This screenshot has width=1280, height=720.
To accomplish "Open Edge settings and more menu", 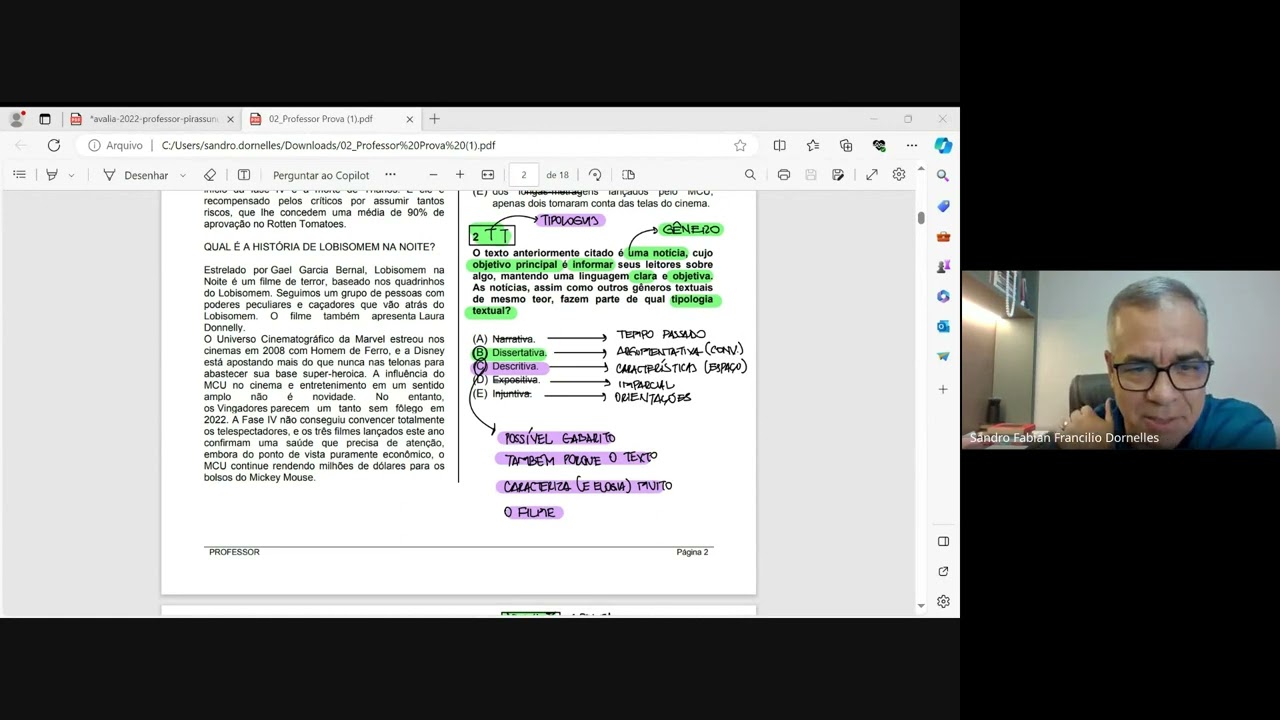I will (x=911, y=145).
